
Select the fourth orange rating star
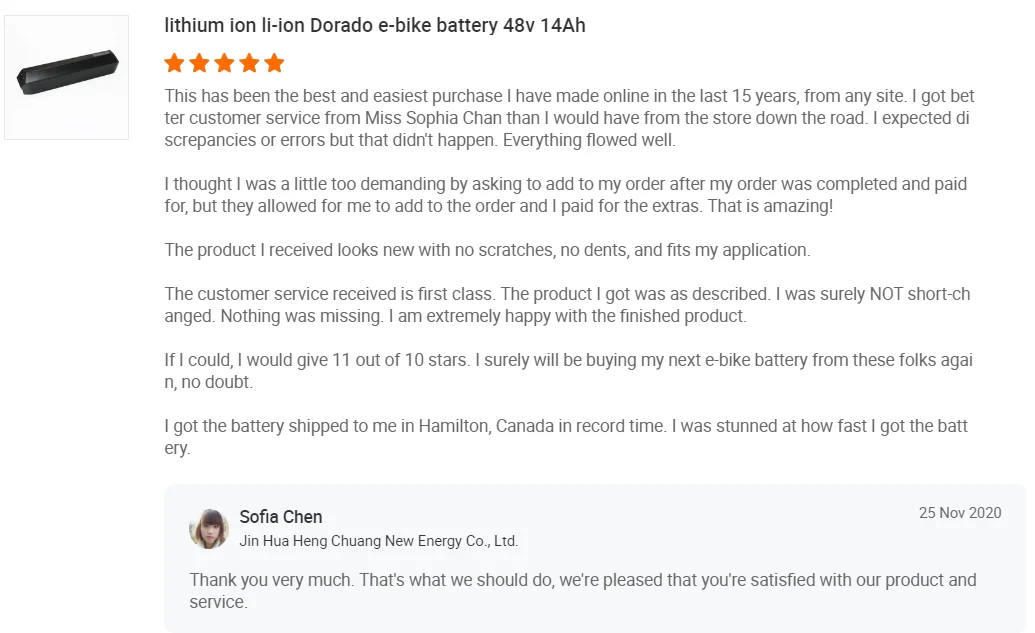click(249, 64)
